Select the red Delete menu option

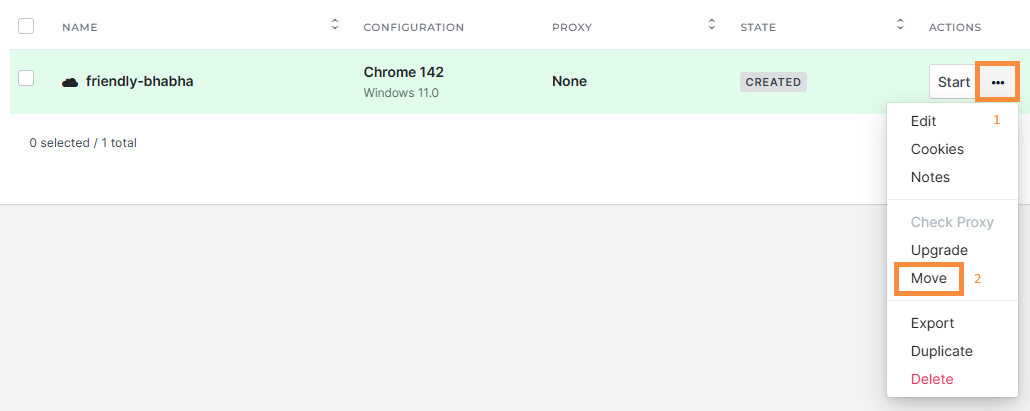(932, 379)
